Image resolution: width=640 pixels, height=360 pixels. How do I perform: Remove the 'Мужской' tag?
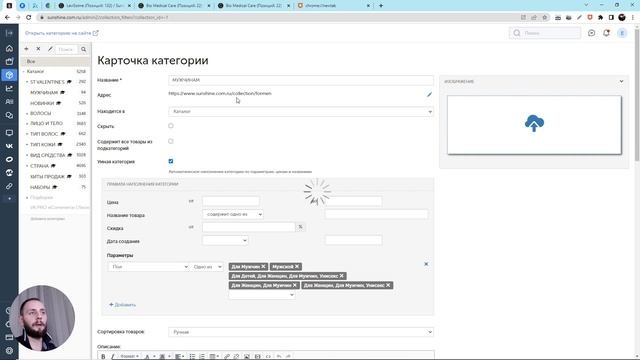(x=297, y=267)
